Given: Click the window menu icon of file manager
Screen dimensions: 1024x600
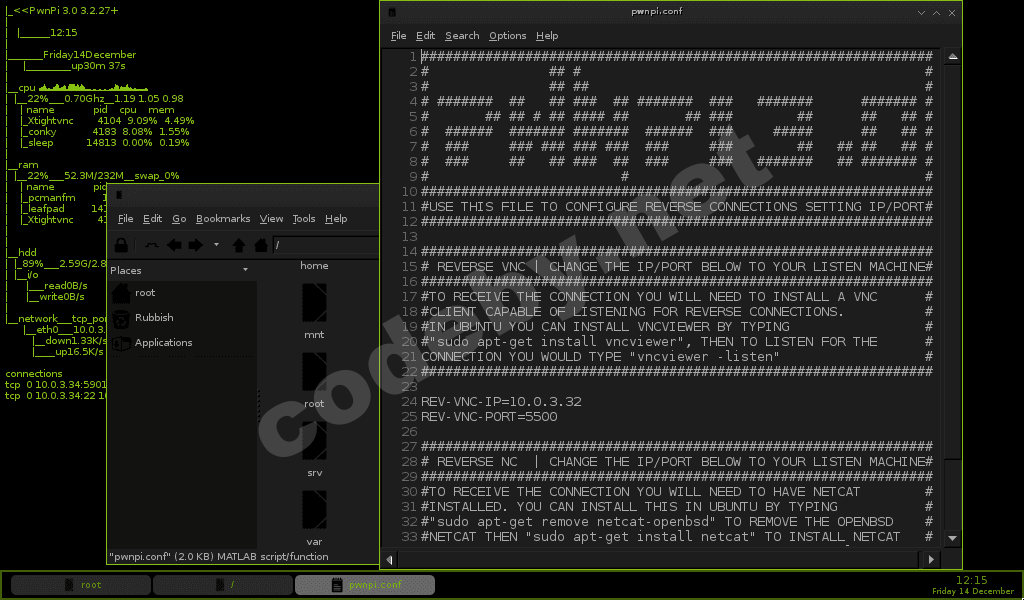Looking at the screenshot, I should (x=119, y=195).
